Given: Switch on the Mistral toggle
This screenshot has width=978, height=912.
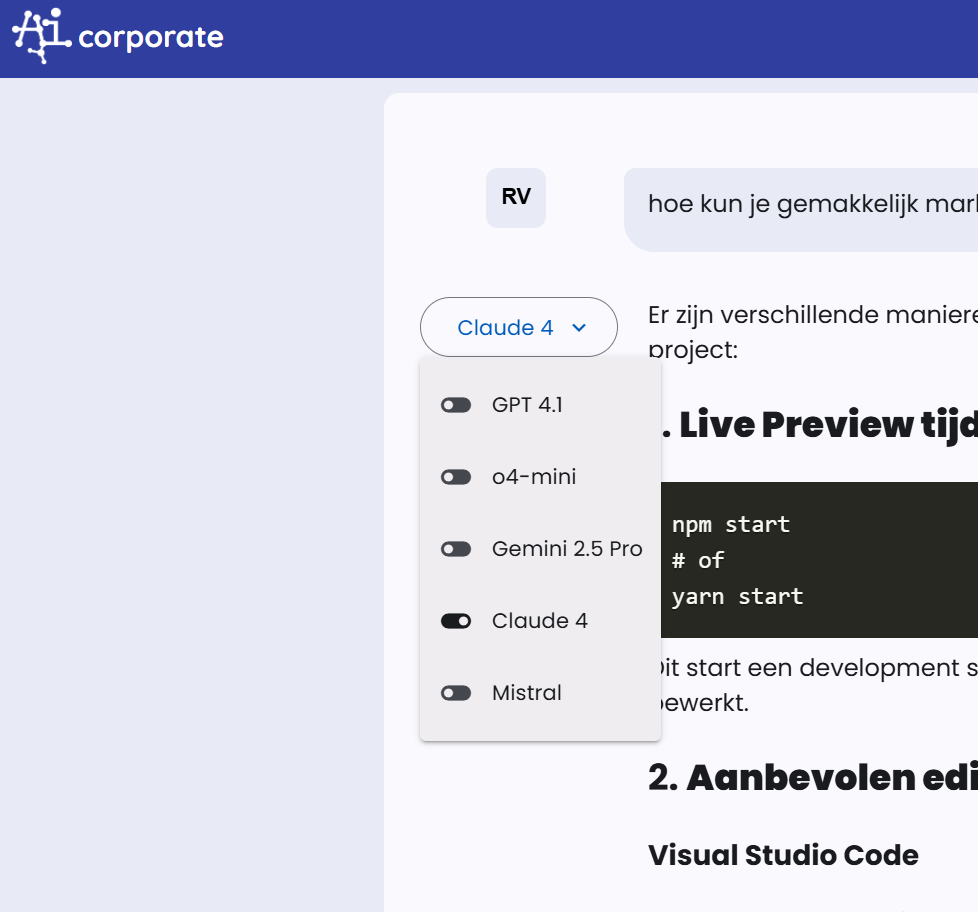Looking at the screenshot, I should click(x=456, y=693).
